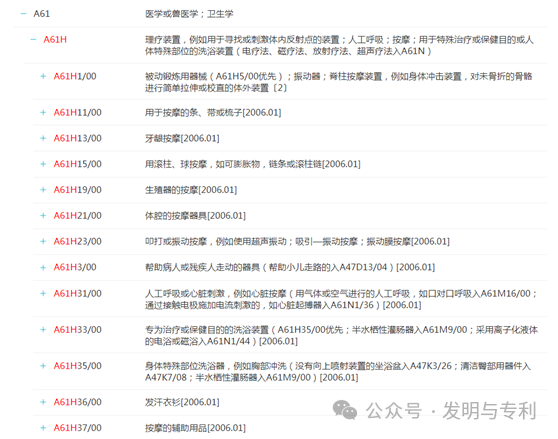Expand the A61H13/00 row
The image size is (558, 439).
(x=43, y=138)
